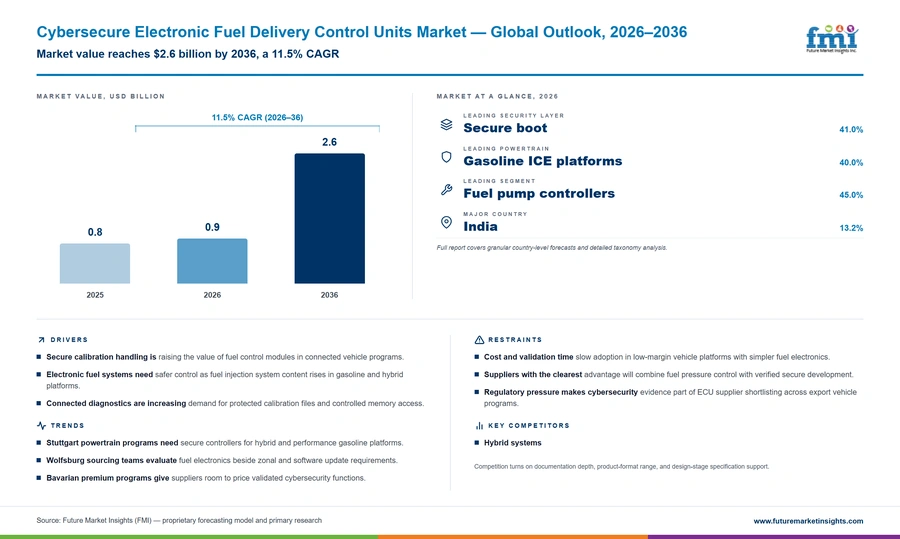Click the Trends section heading
900x539 pixels.
click(x=67, y=425)
